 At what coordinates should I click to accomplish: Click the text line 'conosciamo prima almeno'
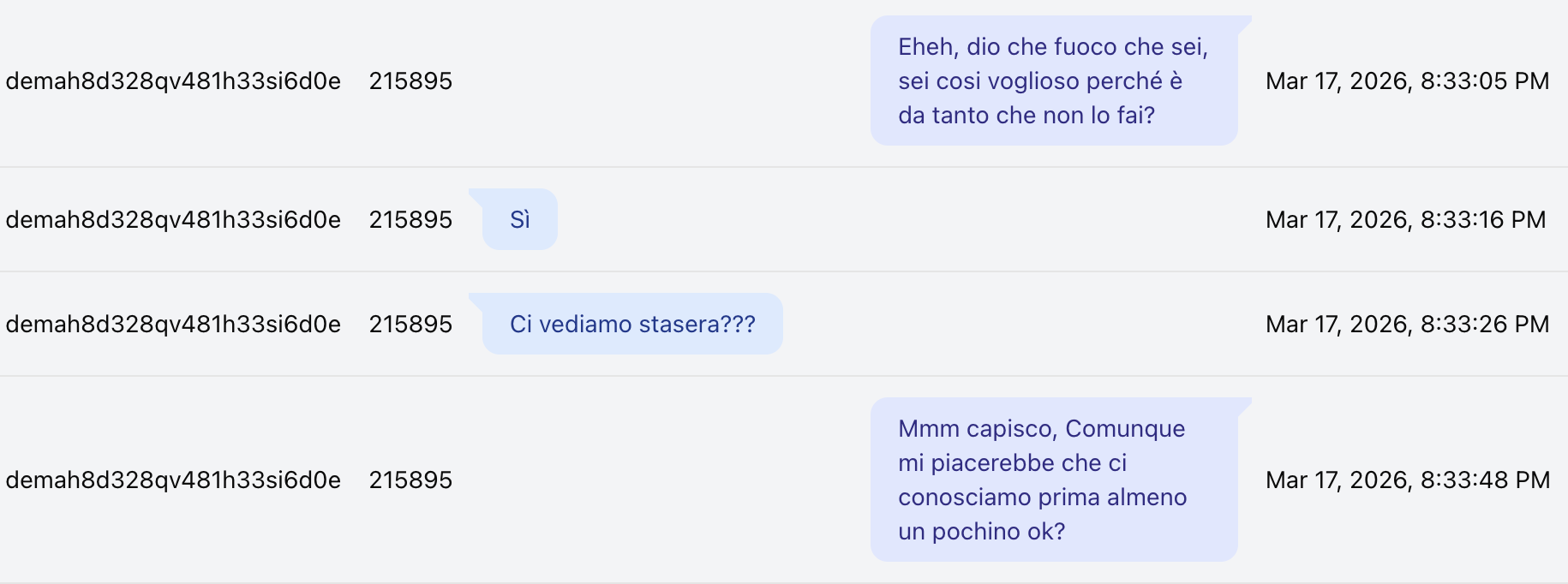pyautogui.click(x=1042, y=498)
